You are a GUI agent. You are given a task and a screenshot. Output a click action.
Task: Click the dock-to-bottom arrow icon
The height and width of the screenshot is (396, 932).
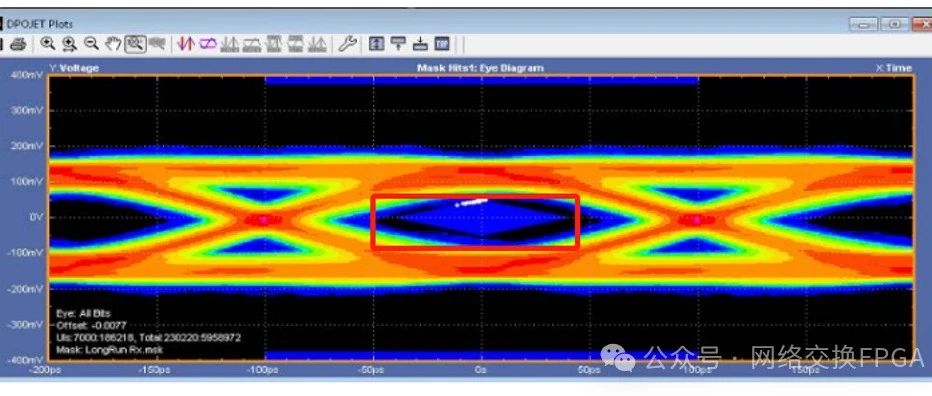point(420,43)
